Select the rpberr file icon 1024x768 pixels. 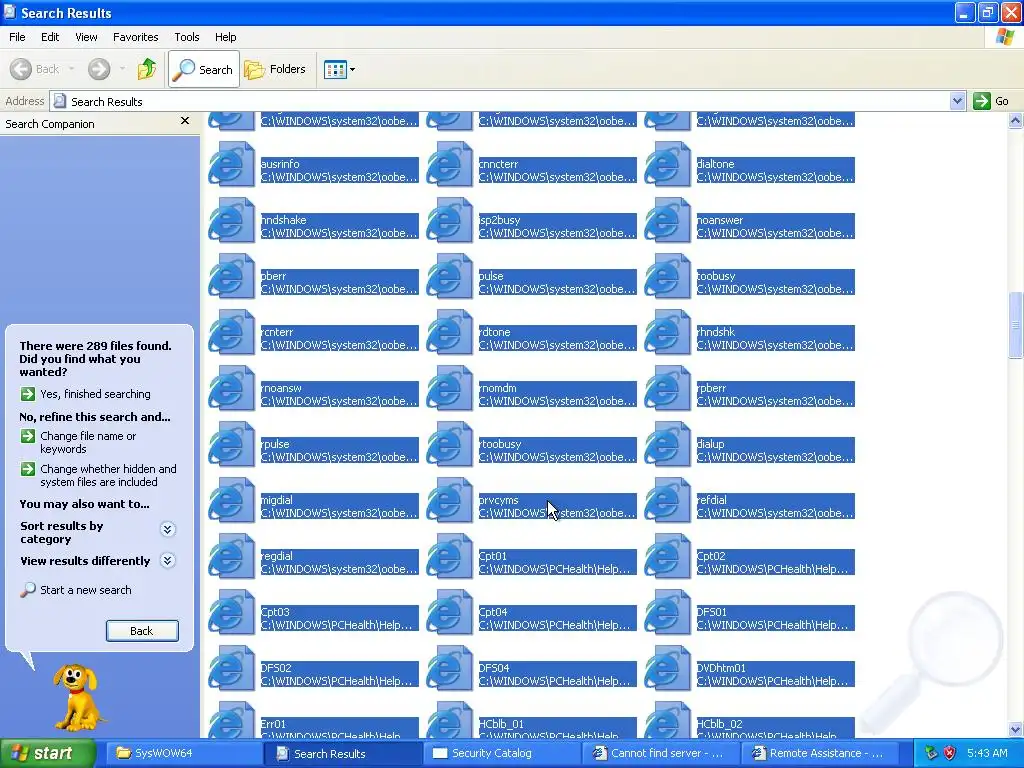tap(667, 389)
